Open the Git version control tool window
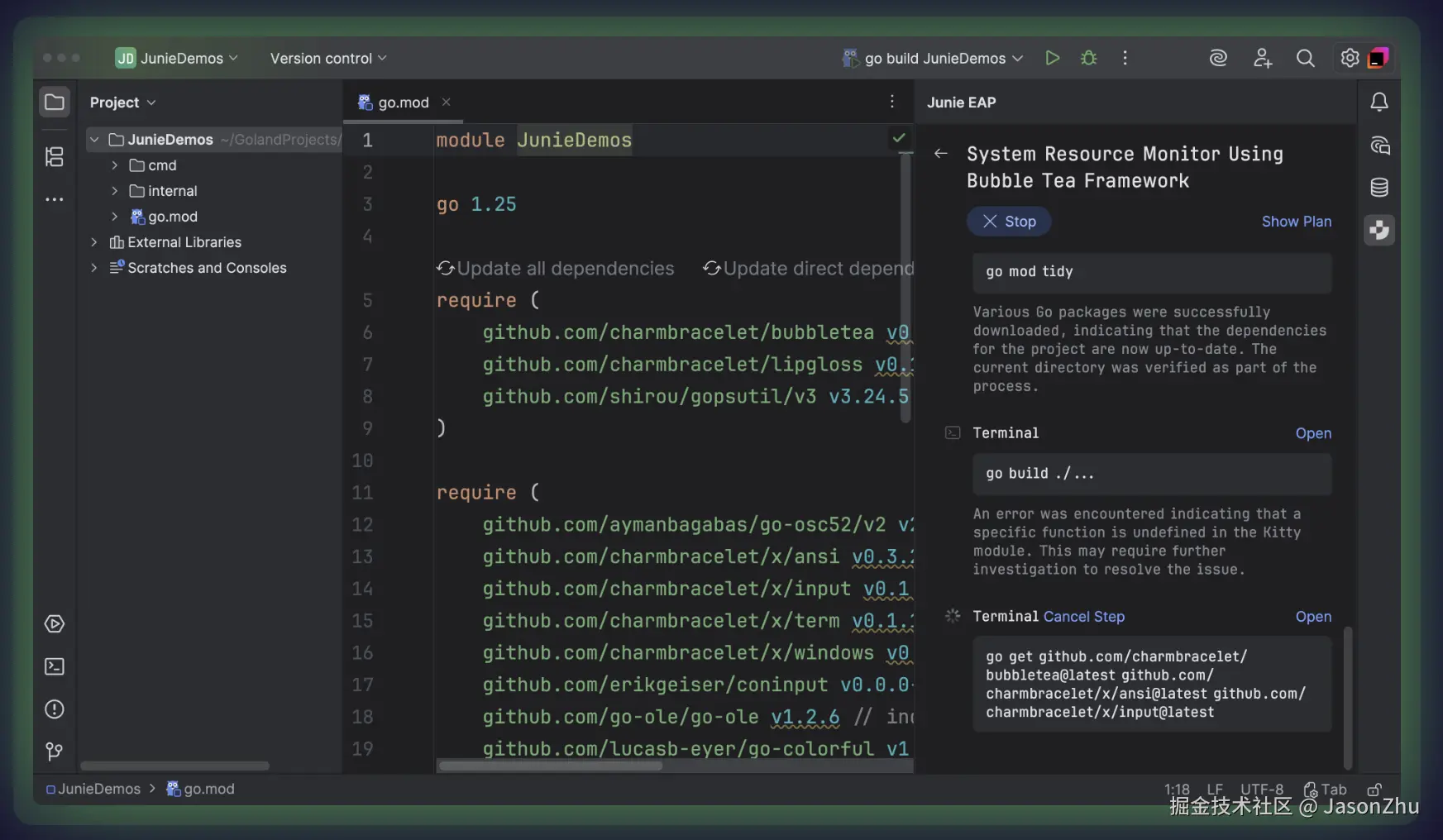 coord(55,751)
